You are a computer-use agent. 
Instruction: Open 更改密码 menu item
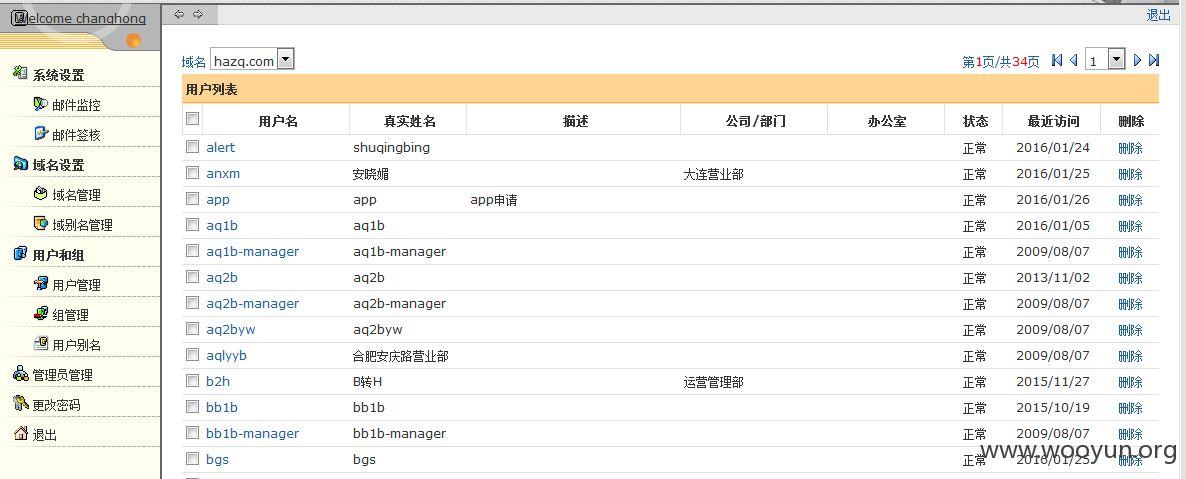pos(56,405)
